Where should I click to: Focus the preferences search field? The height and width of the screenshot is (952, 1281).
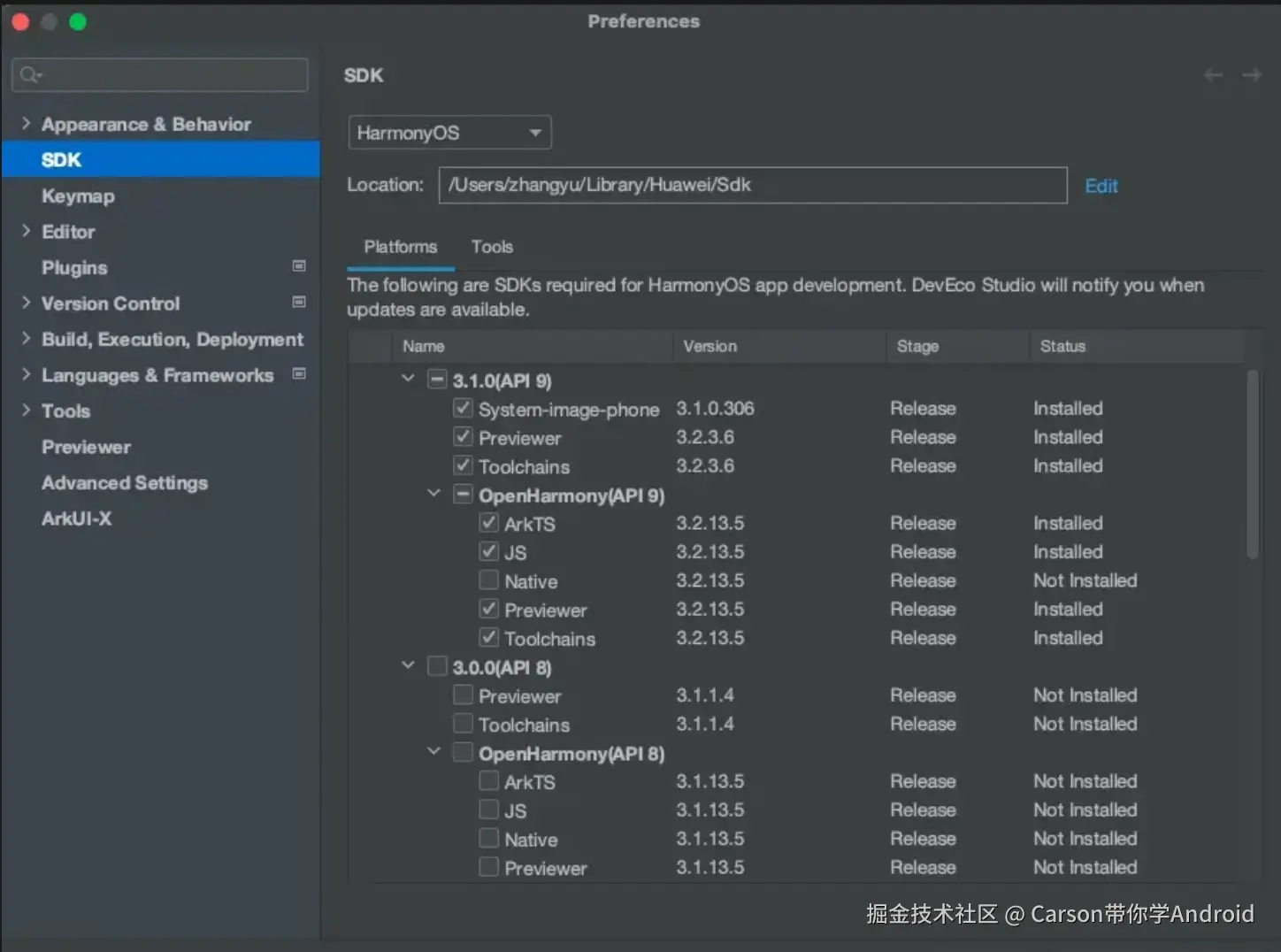click(x=160, y=75)
